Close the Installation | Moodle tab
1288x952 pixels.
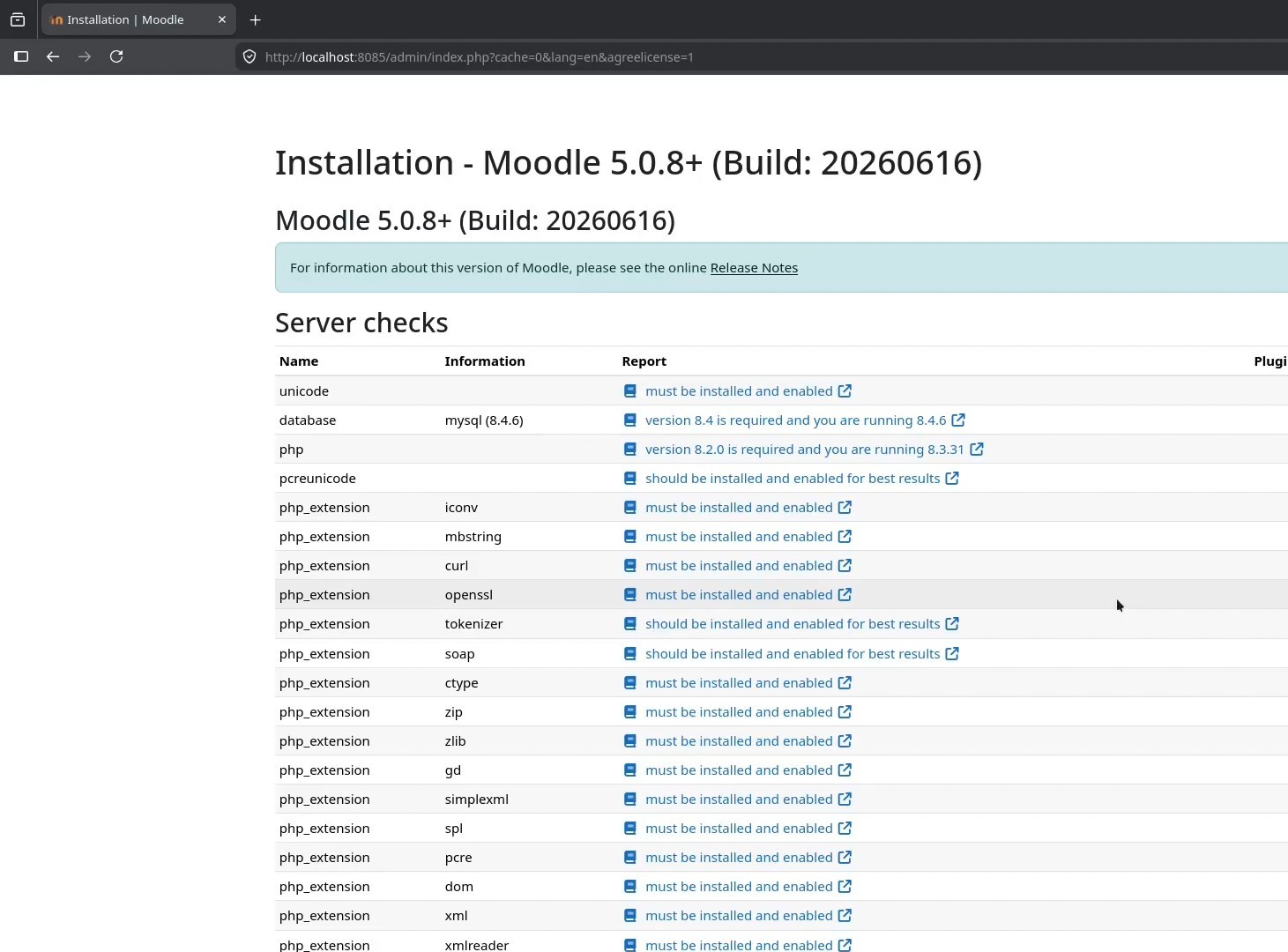pos(222,19)
